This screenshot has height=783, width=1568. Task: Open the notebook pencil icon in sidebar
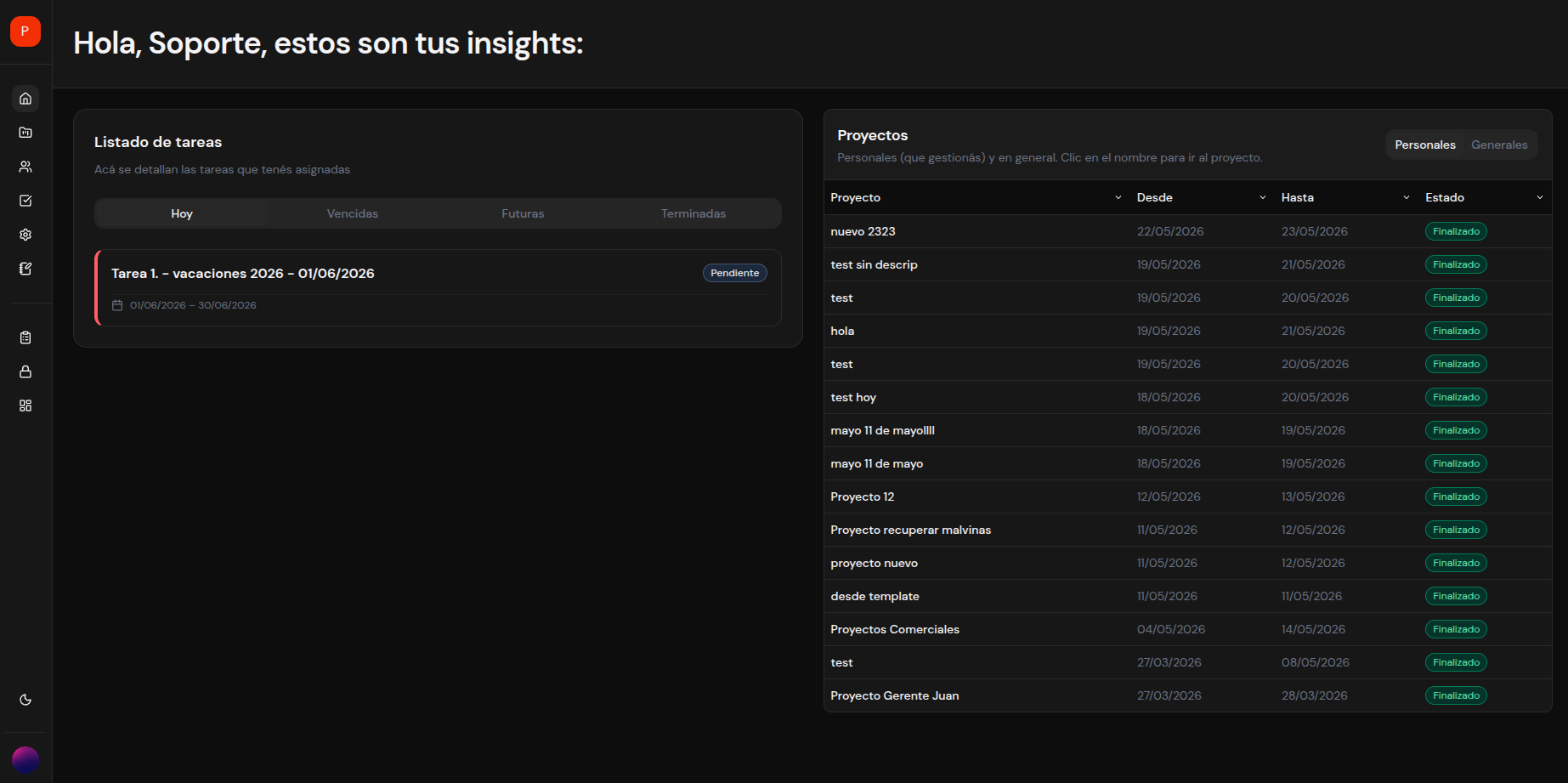coord(25,269)
